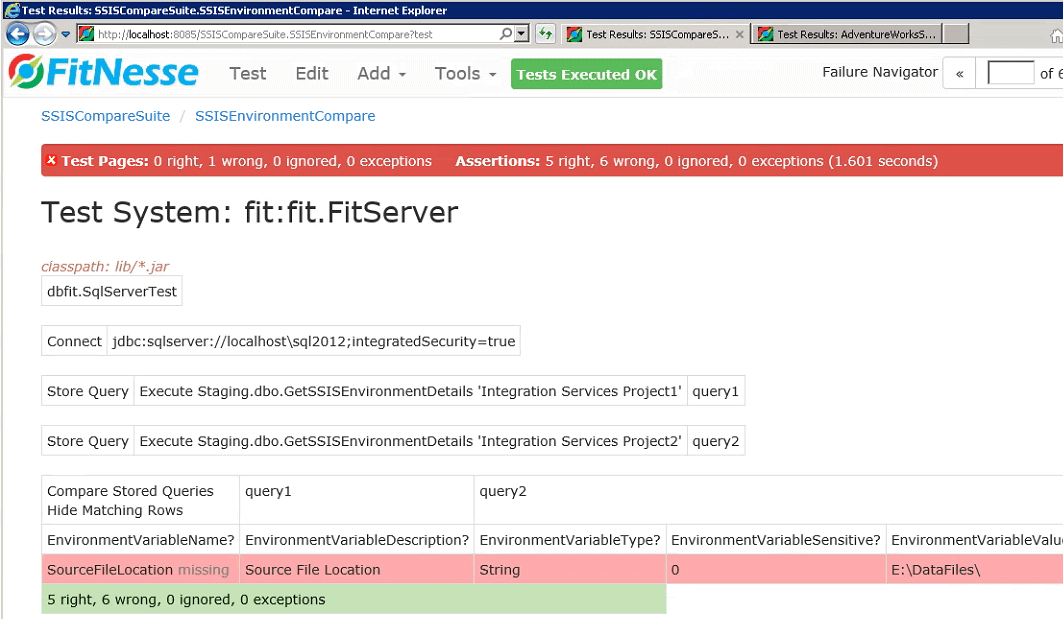Click the FitNesse logo
The height and width of the screenshot is (619, 1063).
(x=103, y=73)
